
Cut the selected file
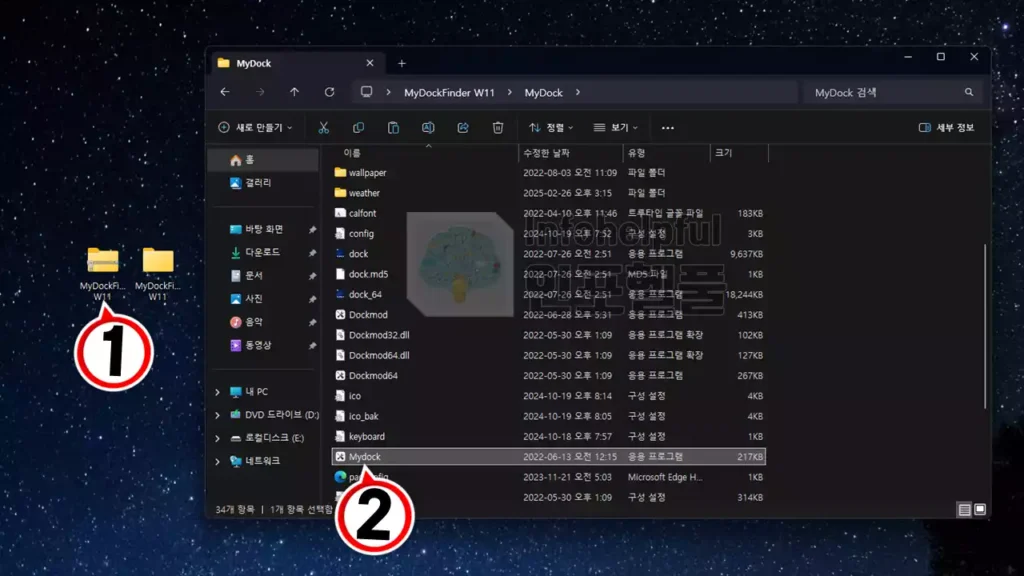pos(324,127)
